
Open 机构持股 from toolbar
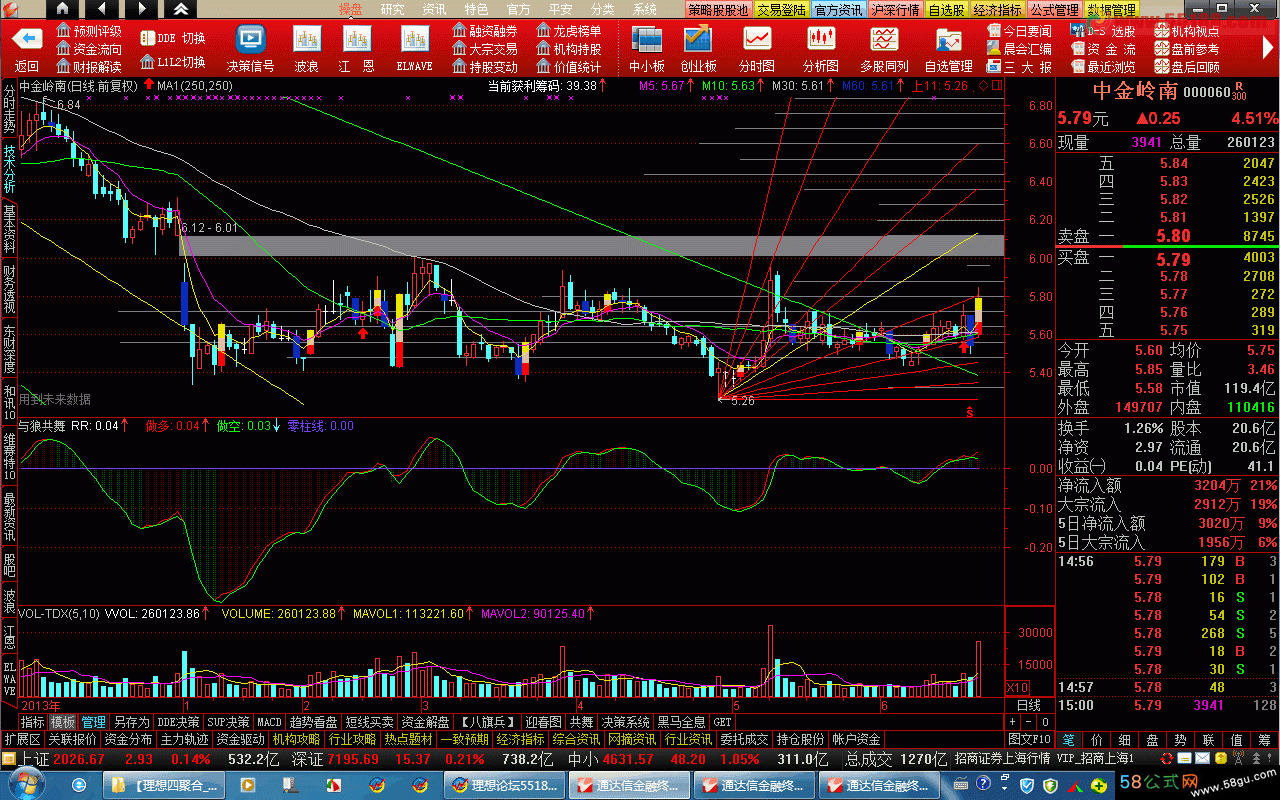pos(570,49)
